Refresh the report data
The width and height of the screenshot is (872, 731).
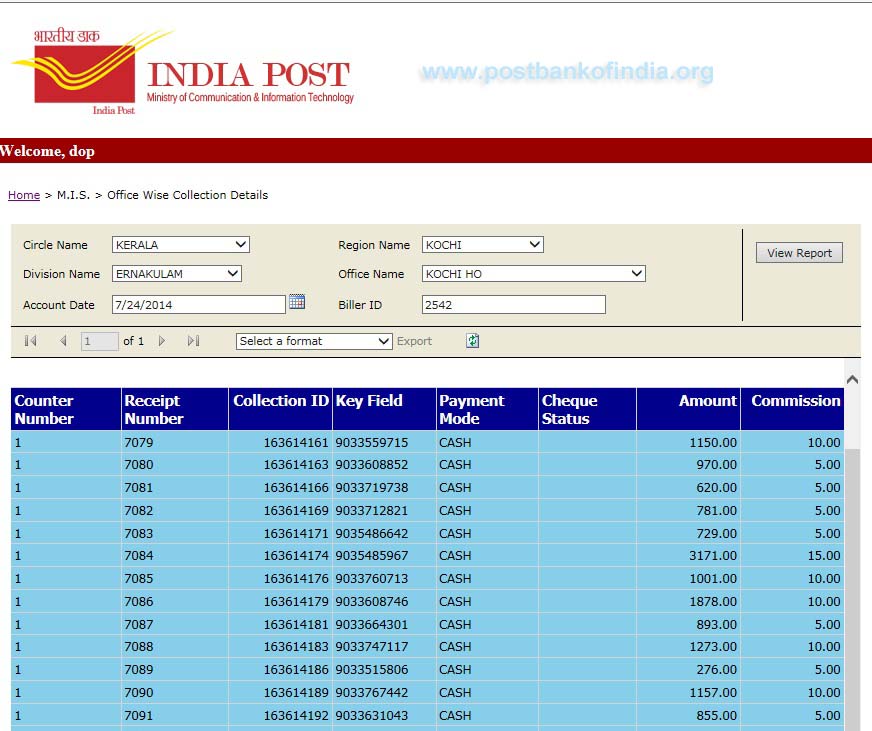click(x=470, y=341)
